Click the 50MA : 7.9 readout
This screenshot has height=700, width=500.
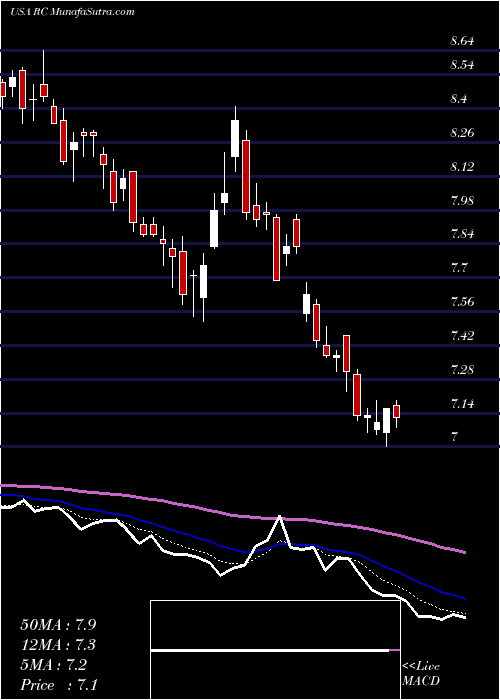pyautogui.click(x=58, y=625)
